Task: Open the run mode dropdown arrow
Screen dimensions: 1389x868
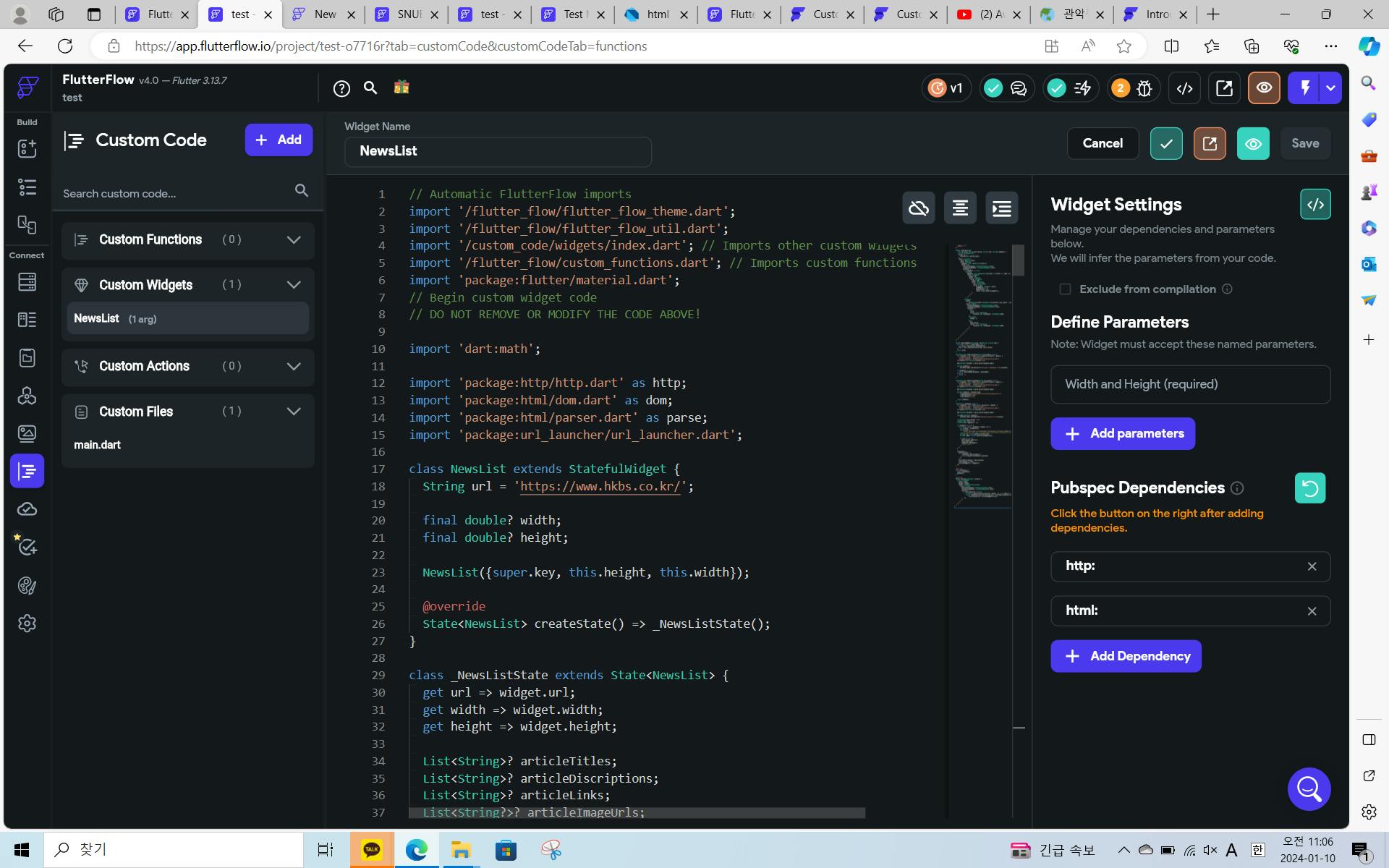Action: [1330, 88]
